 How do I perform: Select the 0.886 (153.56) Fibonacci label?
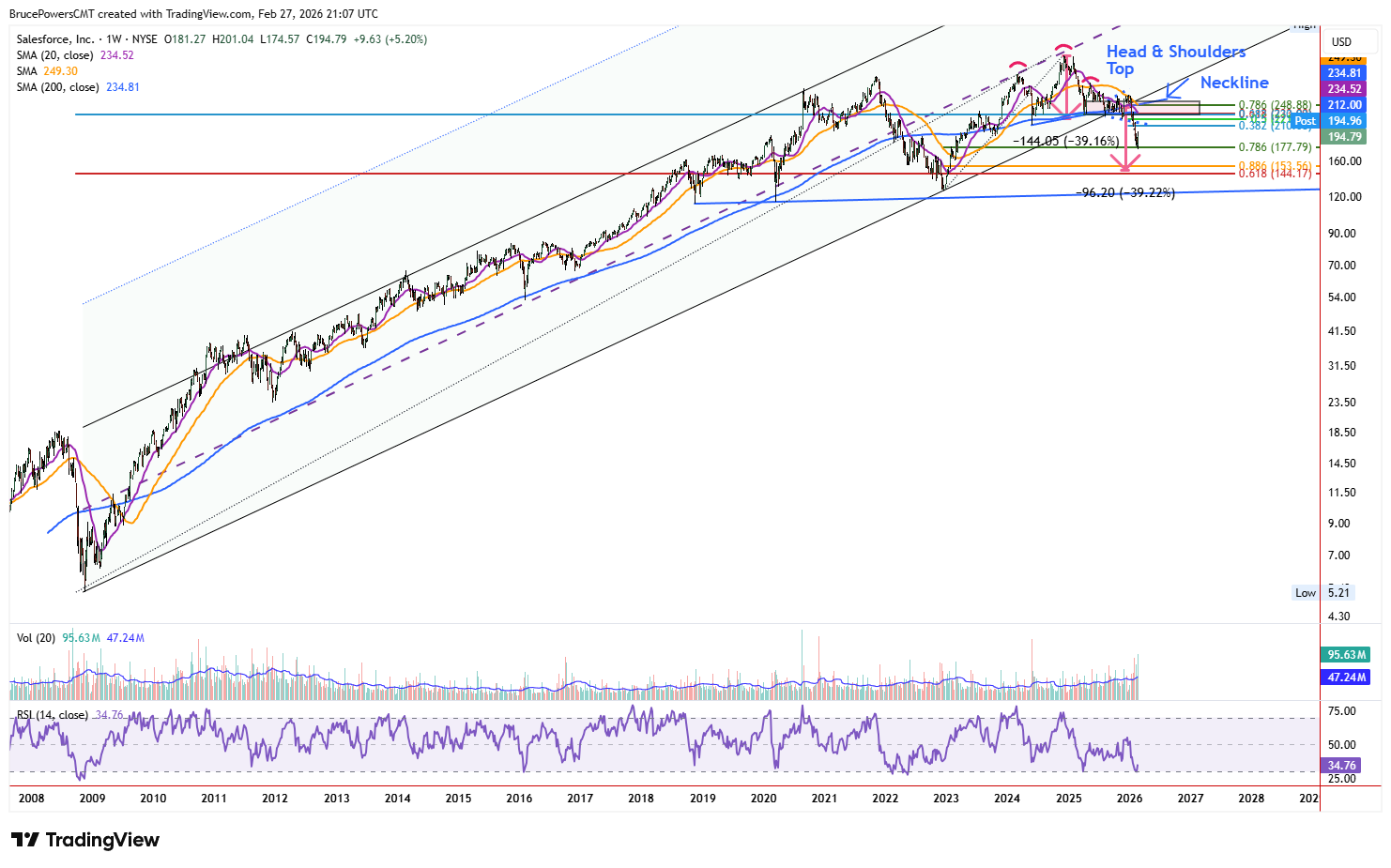click(1275, 166)
